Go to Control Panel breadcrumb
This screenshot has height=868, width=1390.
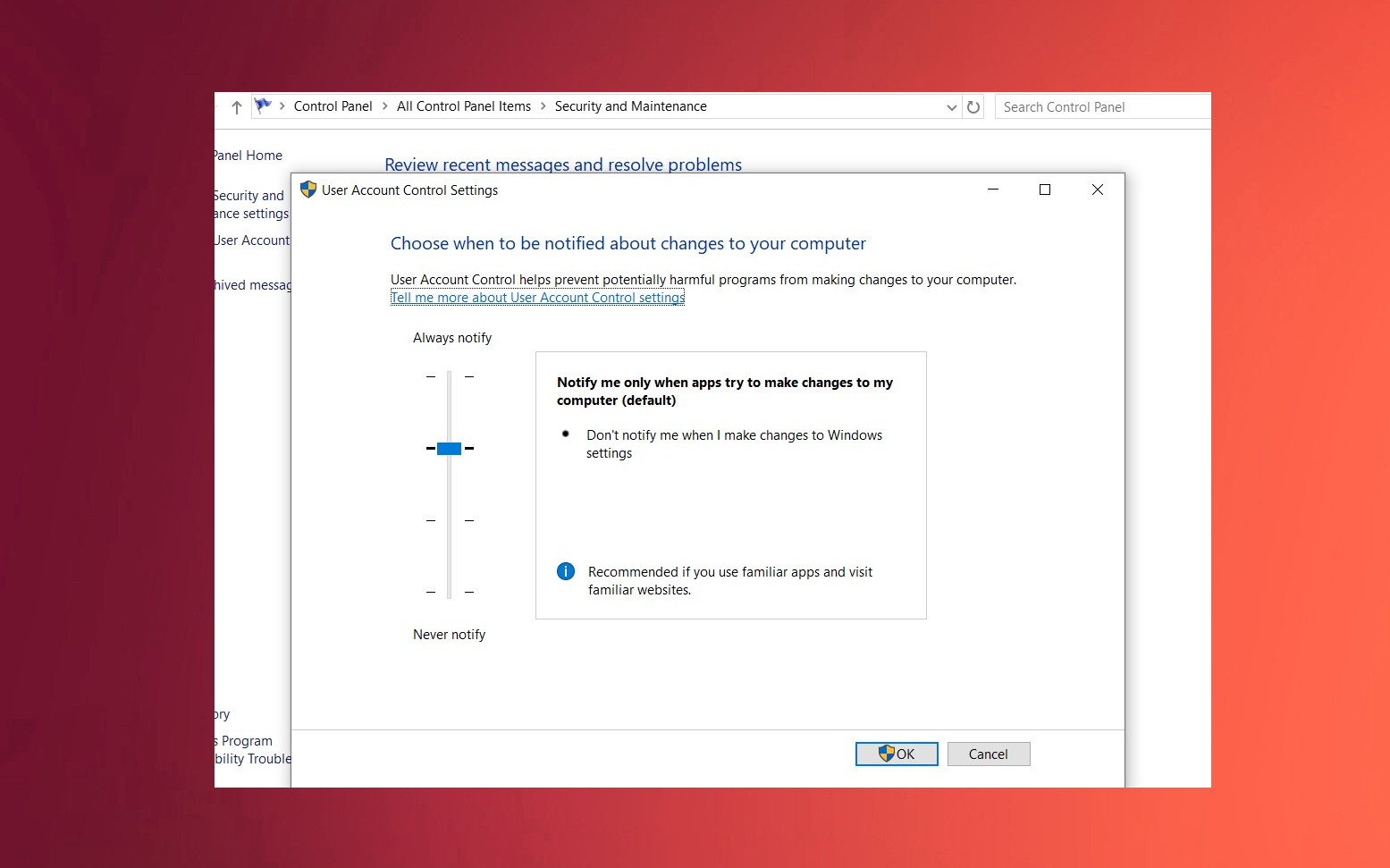[333, 106]
